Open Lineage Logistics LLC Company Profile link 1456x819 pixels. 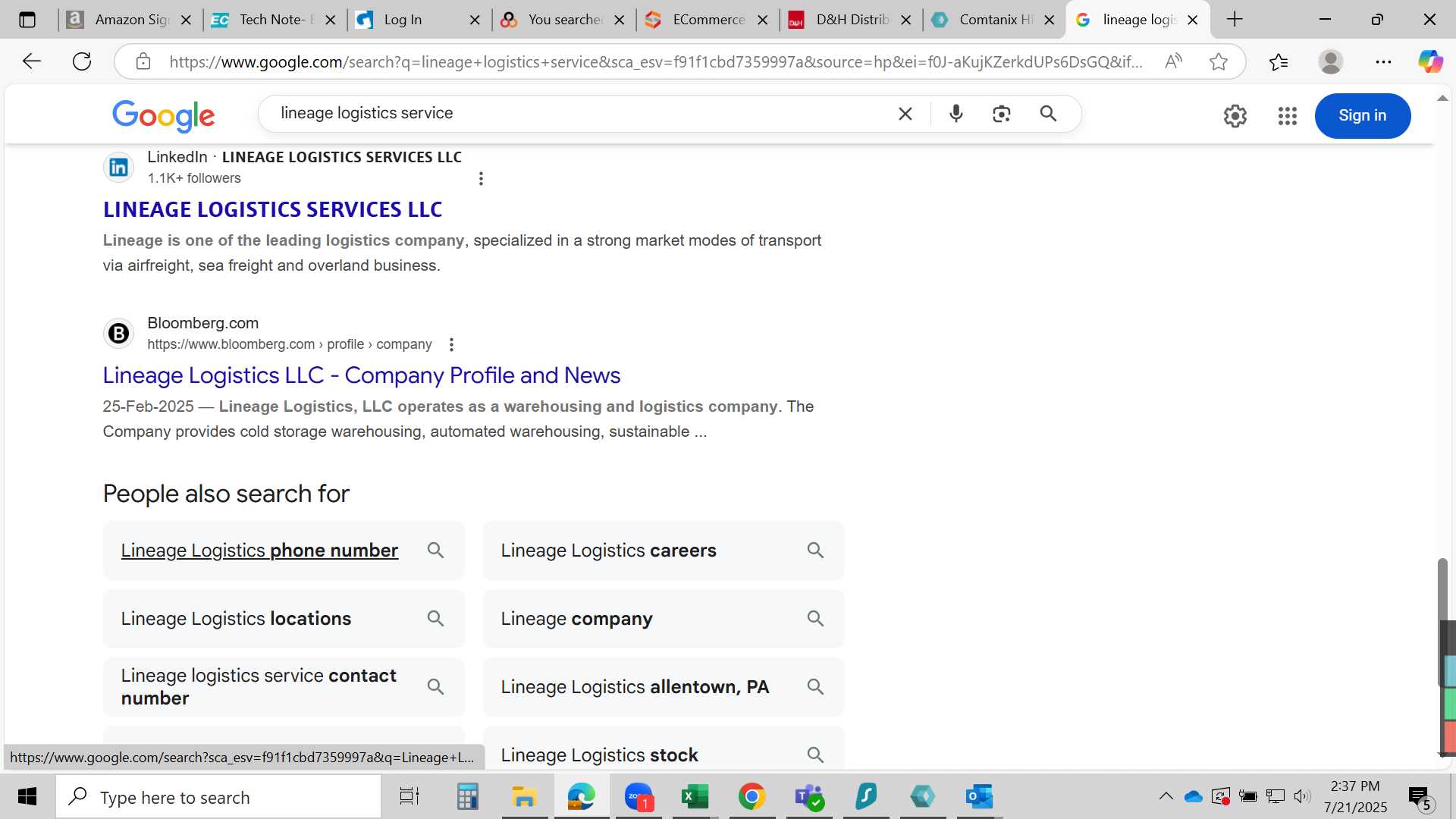click(362, 375)
